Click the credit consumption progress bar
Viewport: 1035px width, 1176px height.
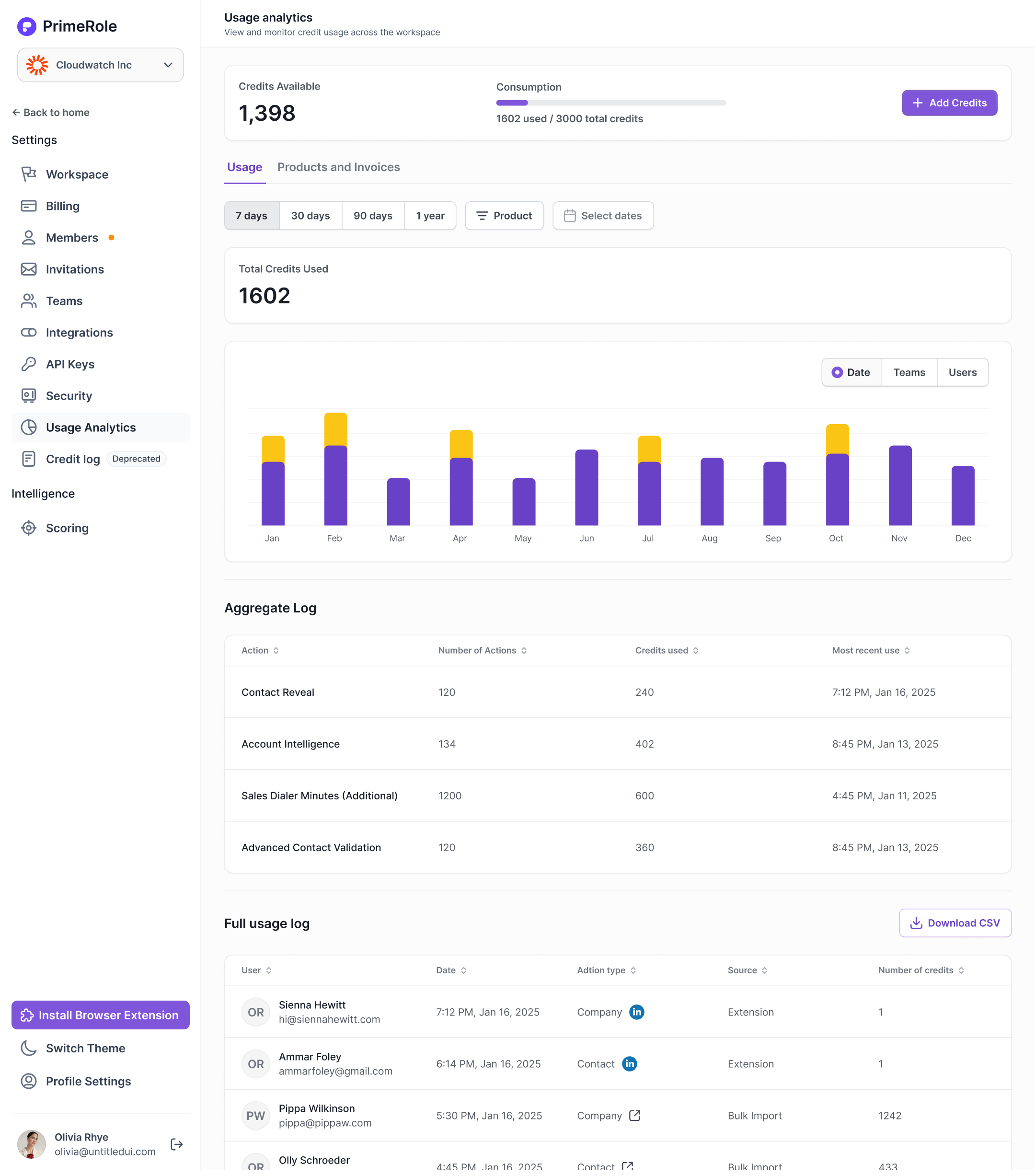click(610, 103)
